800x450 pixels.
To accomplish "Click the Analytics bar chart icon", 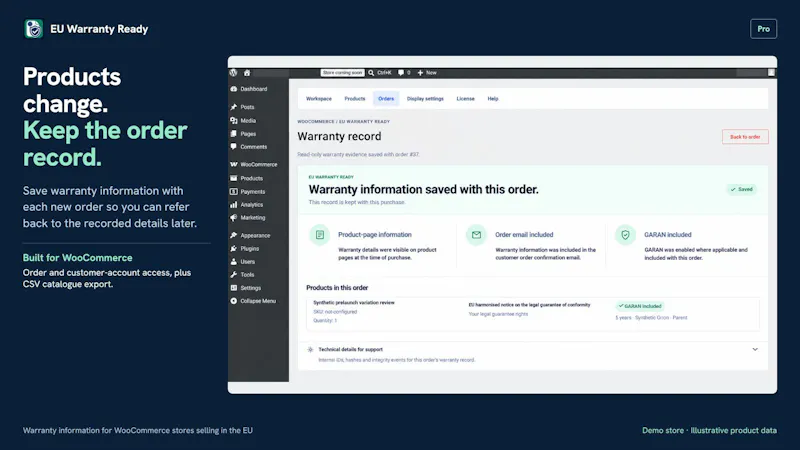I will click(234, 205).
